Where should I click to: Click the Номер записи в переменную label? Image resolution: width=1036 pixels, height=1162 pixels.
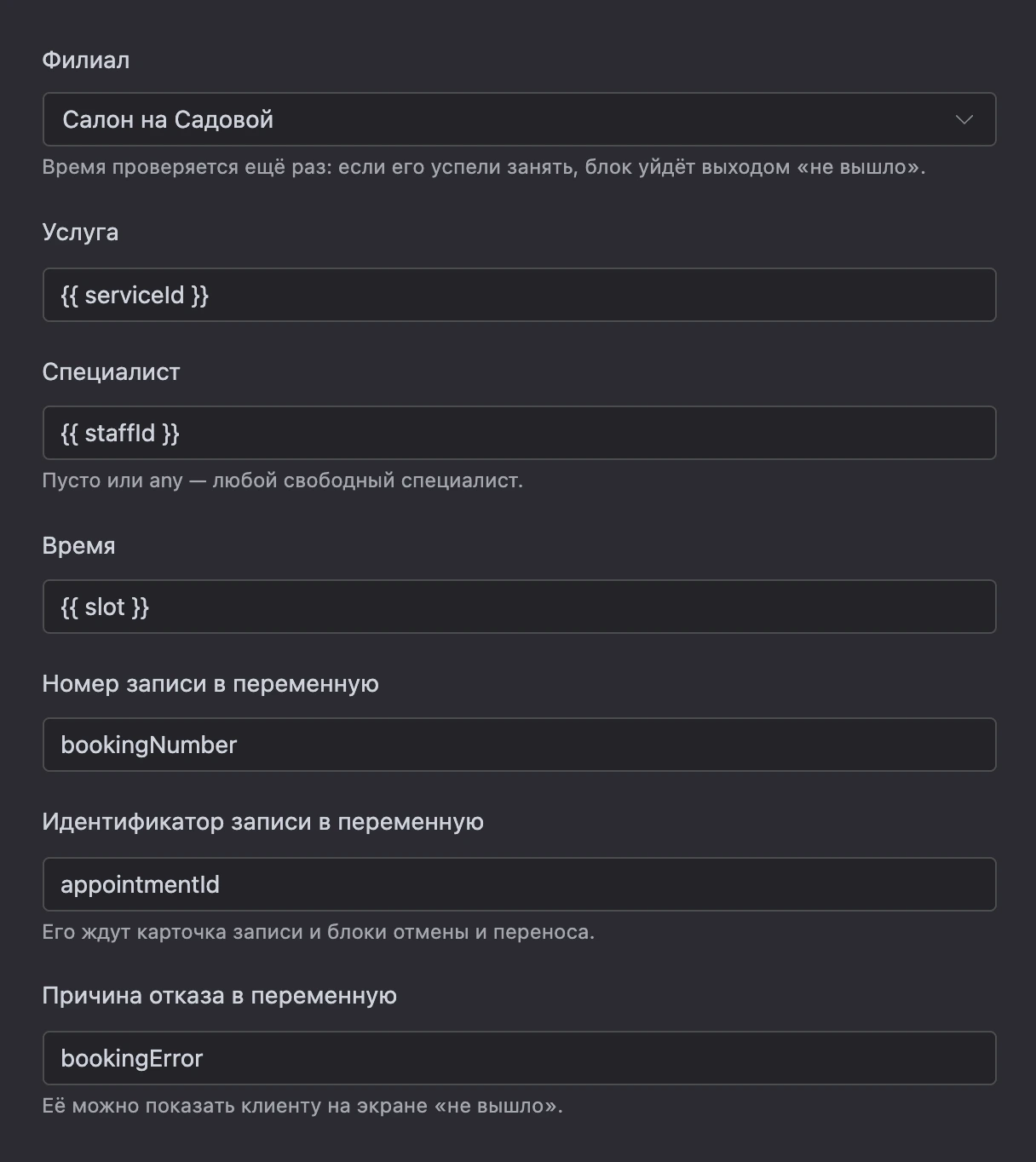(210, 684)
